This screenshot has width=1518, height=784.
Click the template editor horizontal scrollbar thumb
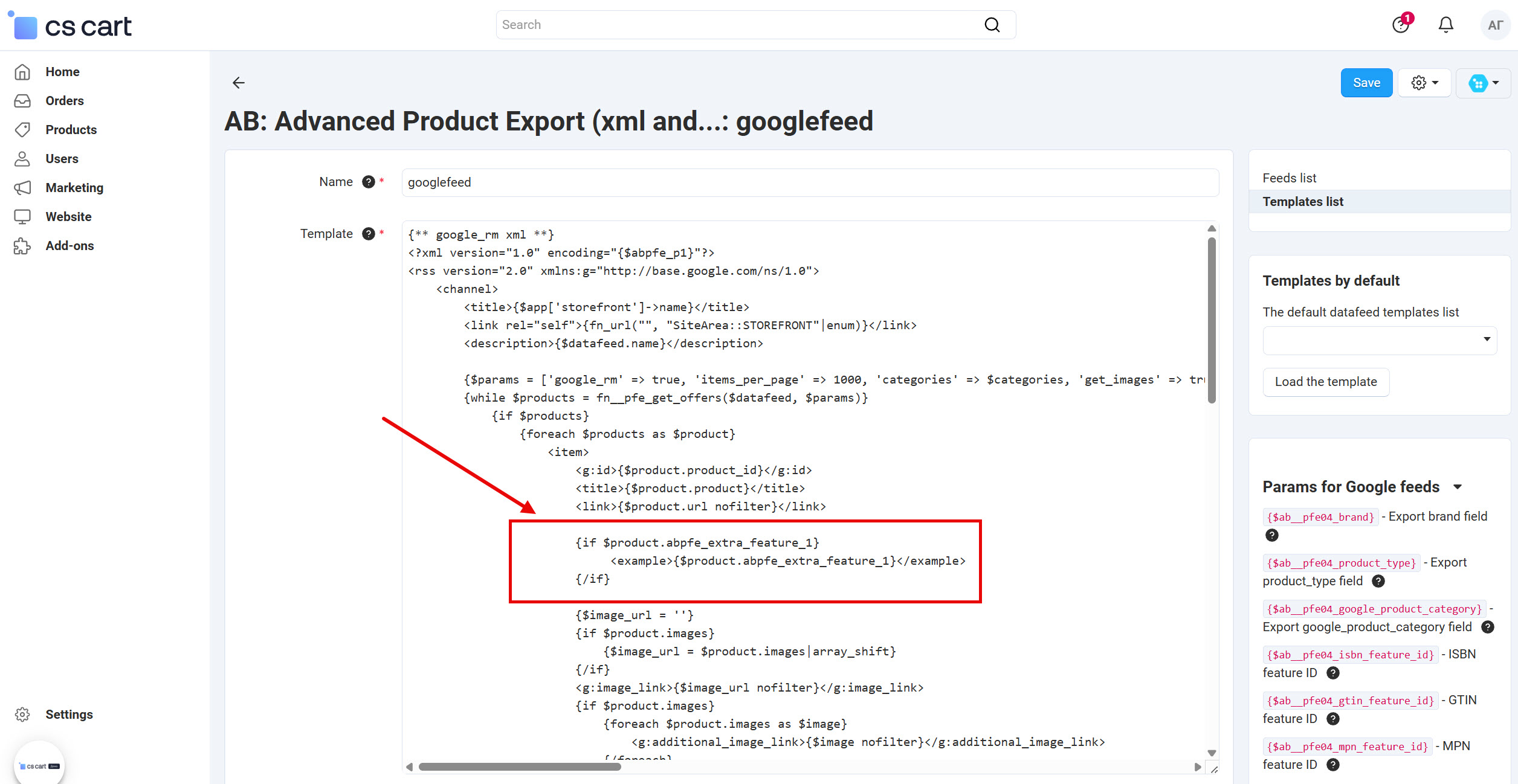tap(520, 767)
